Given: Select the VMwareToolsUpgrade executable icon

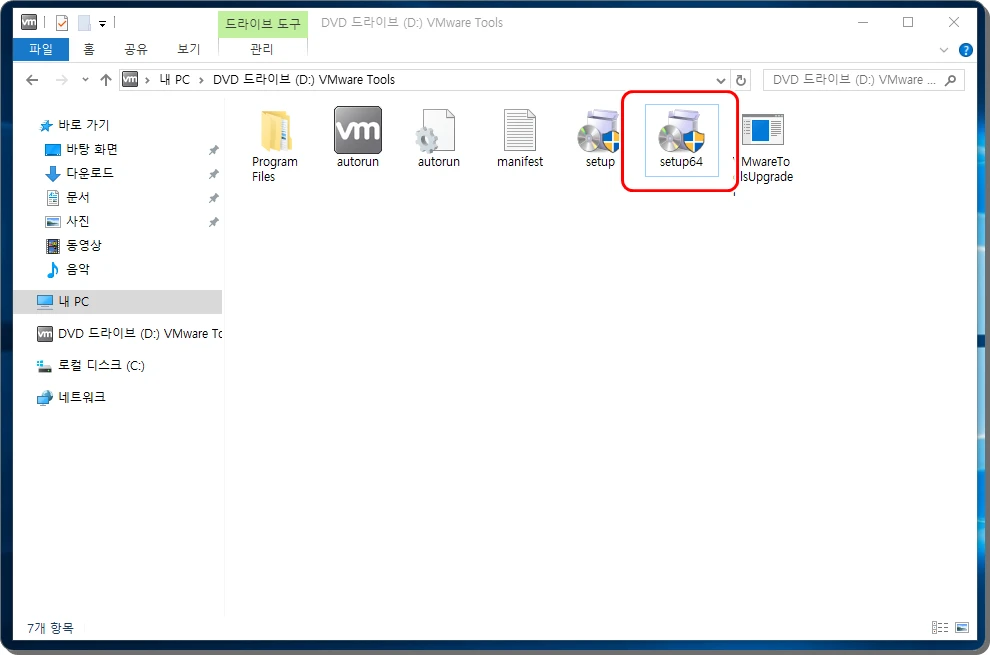Looking at the screenshot, I should (763, 129).
